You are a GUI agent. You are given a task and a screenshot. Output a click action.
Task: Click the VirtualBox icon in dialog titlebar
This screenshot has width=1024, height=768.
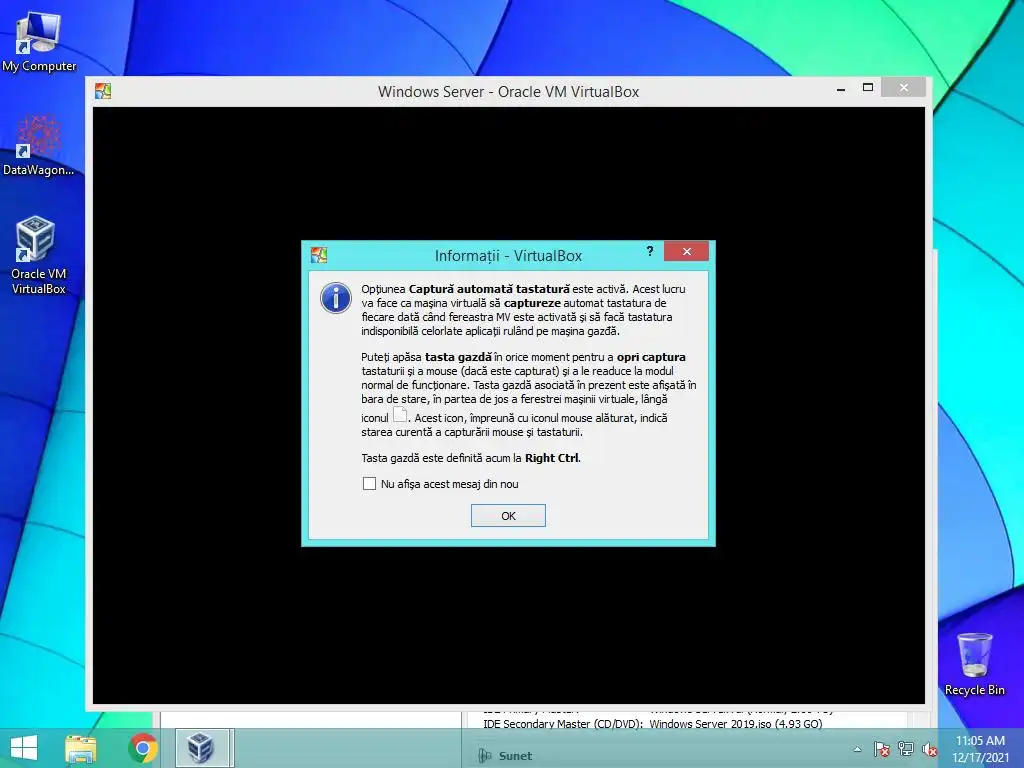click(319, 255)
